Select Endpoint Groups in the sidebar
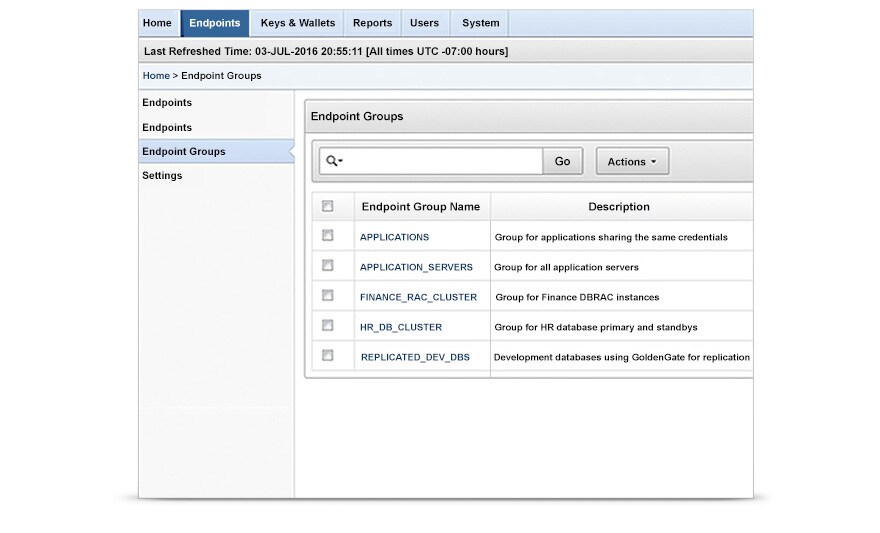Screen dimensions: 880x533 tap(184, 152)
